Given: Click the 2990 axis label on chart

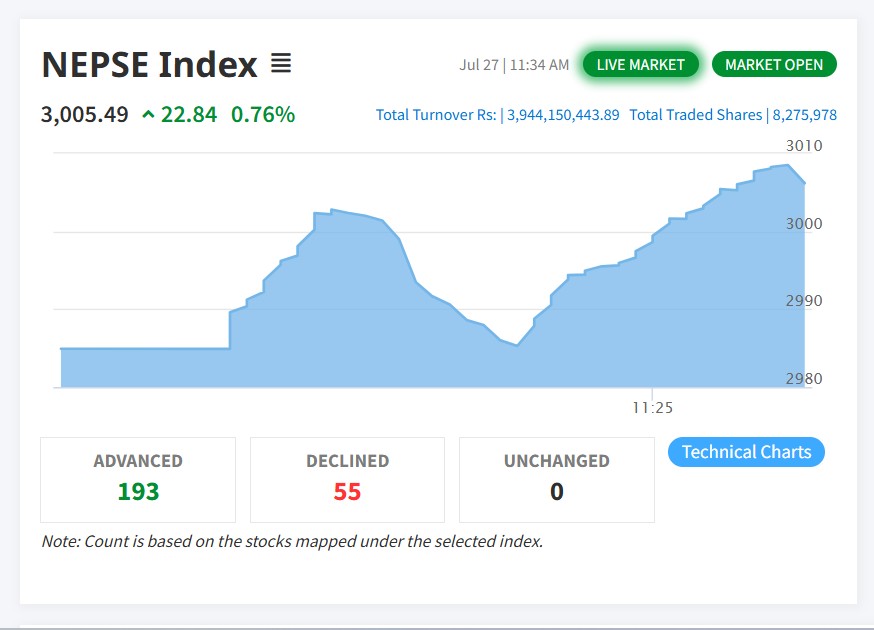Looking at the screenshot, I should pos(804,301).
